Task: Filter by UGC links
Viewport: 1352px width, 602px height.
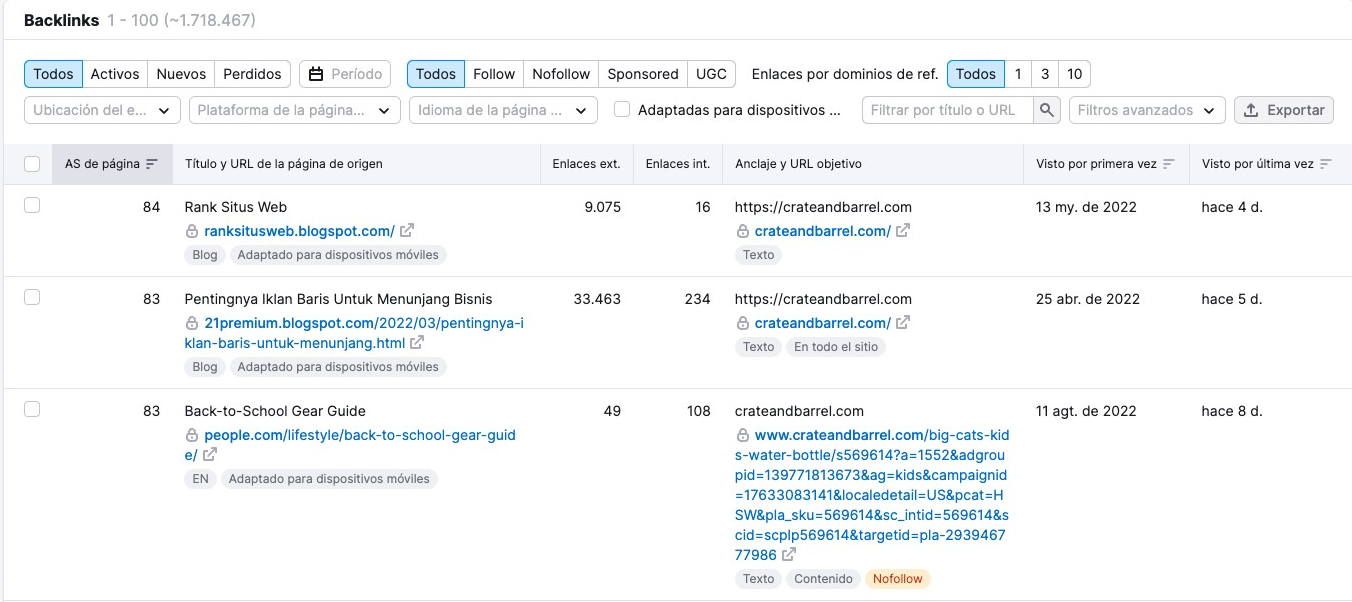Action: (712, 74)
